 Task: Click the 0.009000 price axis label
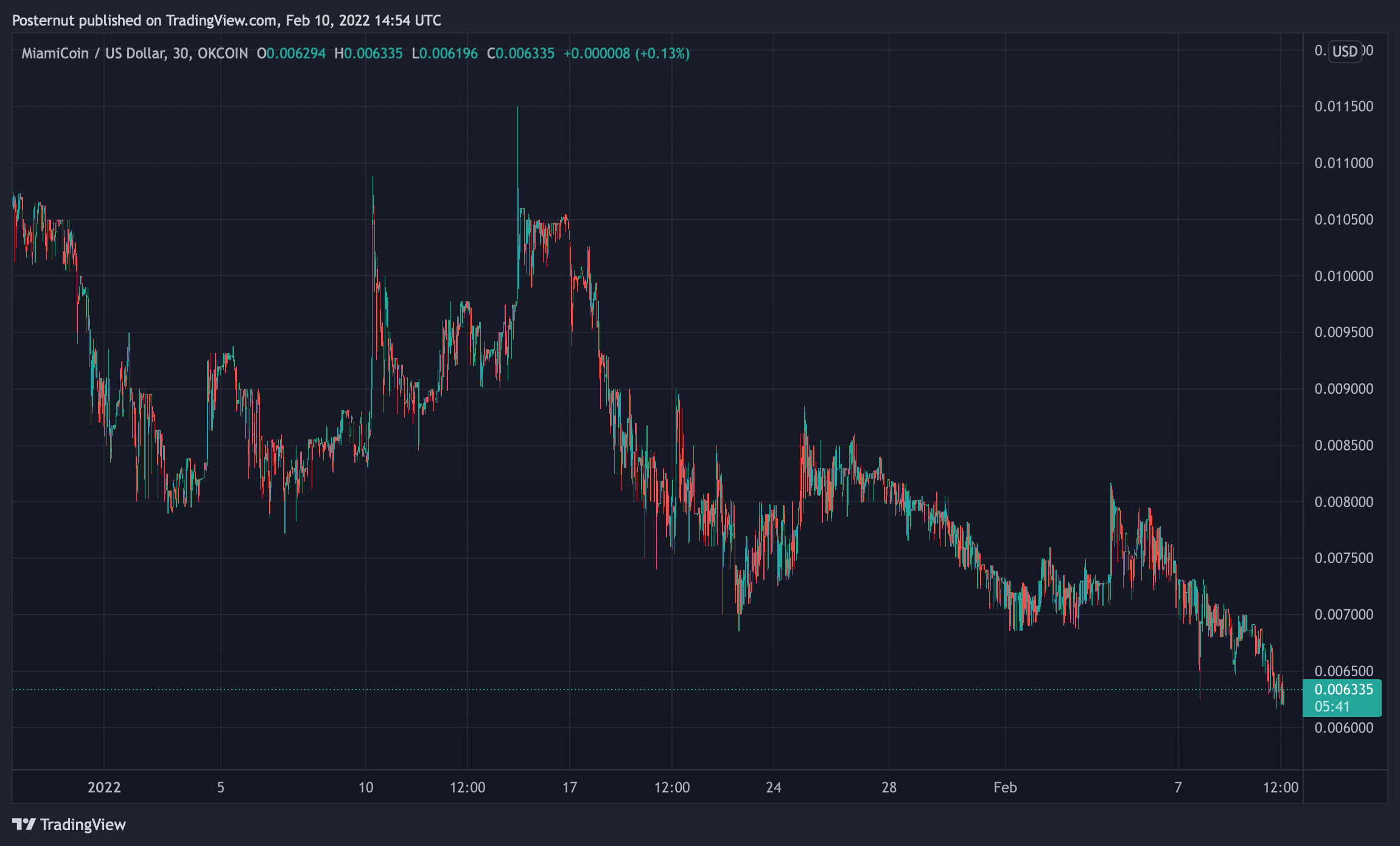pos(1344,389)
